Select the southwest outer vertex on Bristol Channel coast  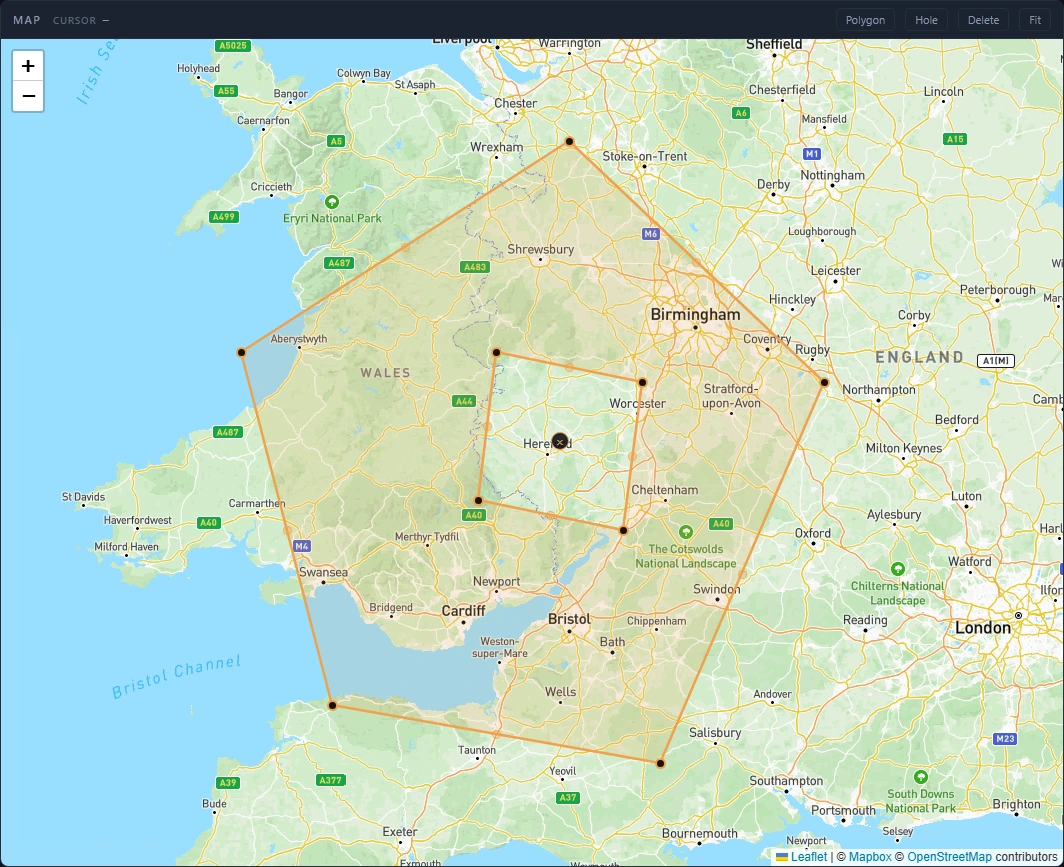332,706
